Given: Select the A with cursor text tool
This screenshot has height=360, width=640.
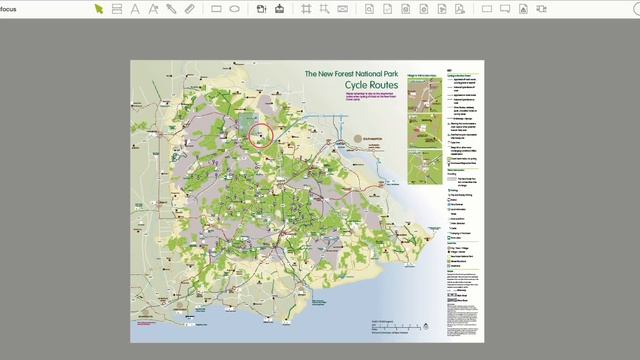Looking at the screenshot, I should (153, 9).
